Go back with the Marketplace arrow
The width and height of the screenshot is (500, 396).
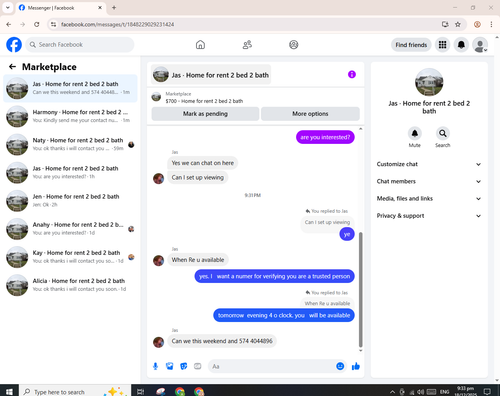[12, 67]
